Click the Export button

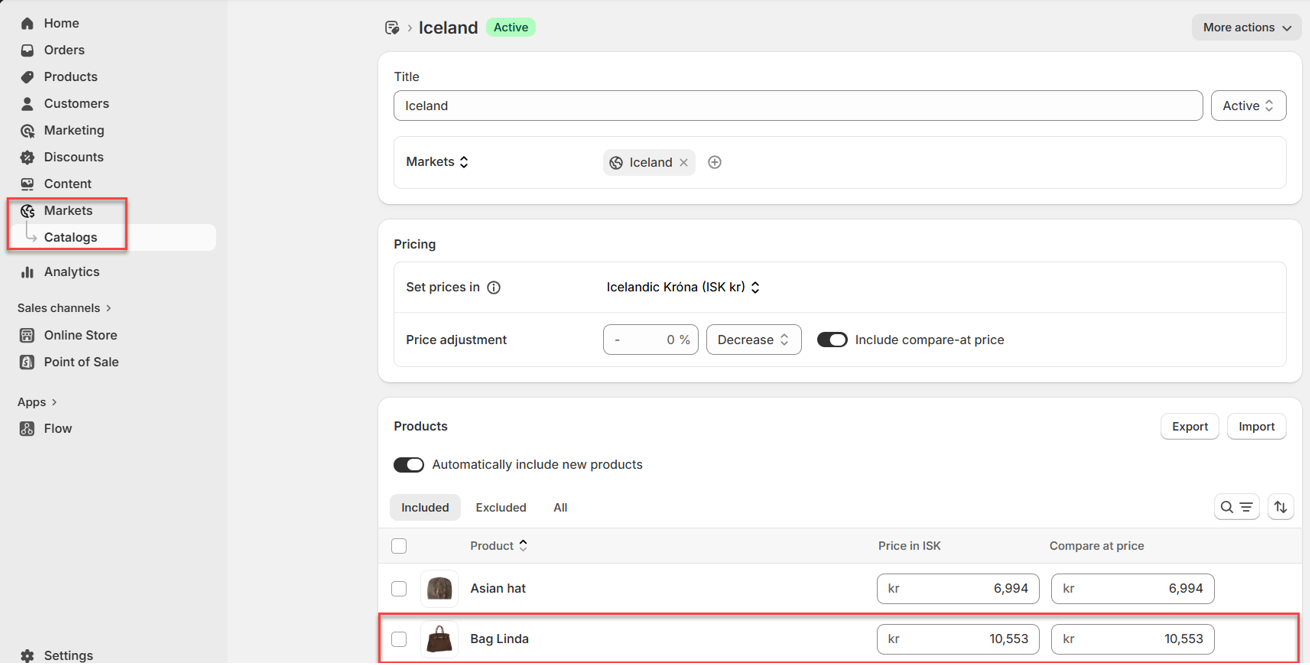pos(1190,427)
